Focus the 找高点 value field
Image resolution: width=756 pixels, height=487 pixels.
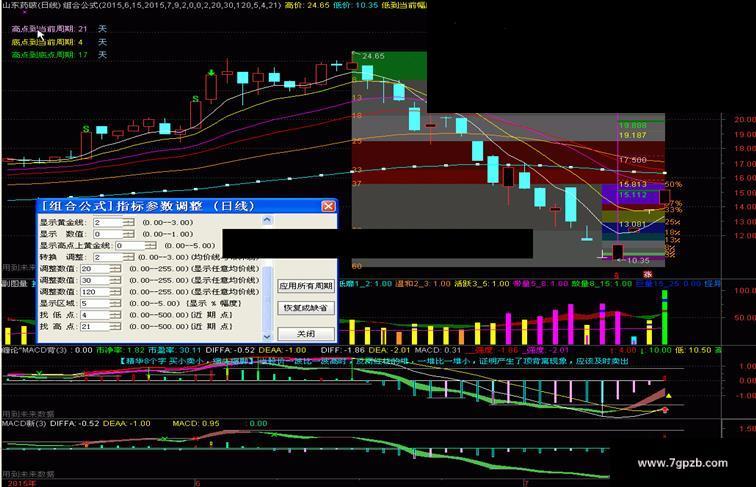tap(95, 326)
